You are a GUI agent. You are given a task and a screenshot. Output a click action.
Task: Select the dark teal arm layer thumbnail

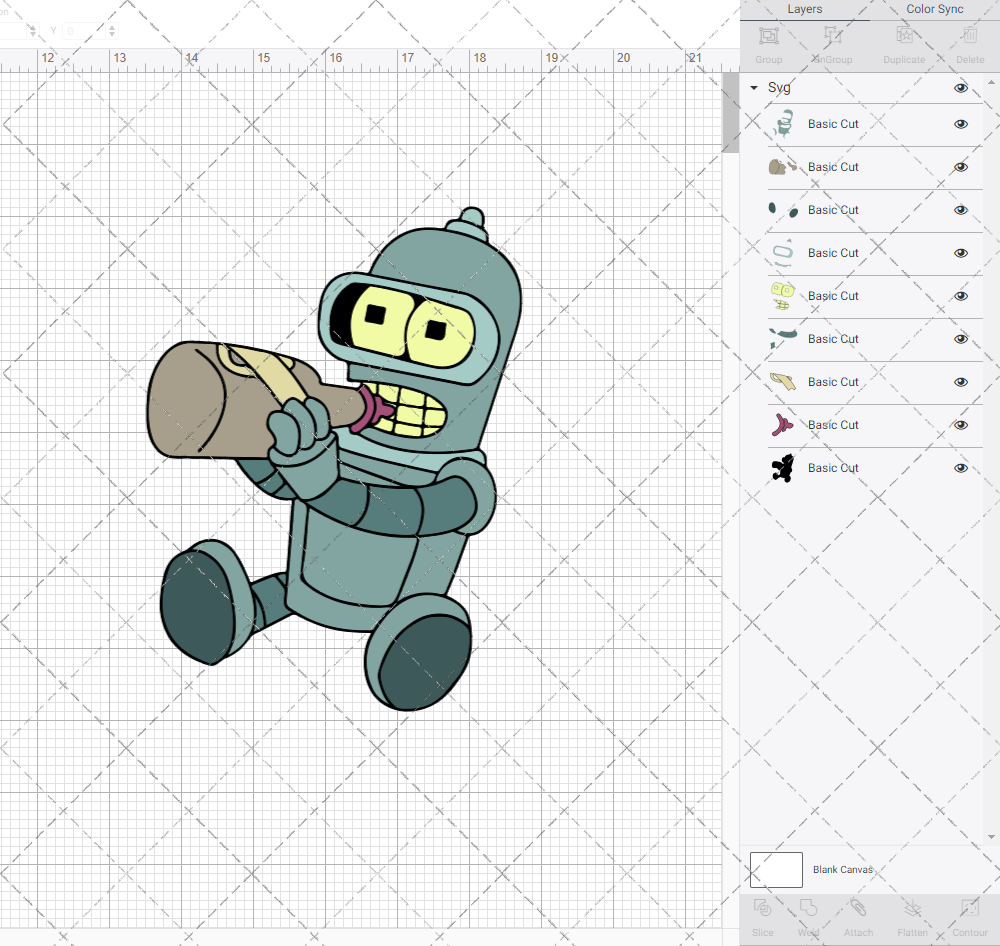(783, 339)
